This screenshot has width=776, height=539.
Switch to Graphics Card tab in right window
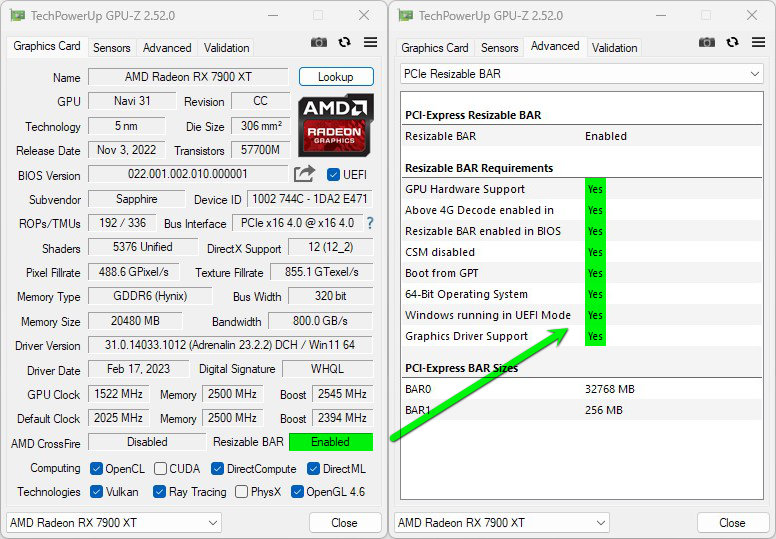[x=435, y=48]
